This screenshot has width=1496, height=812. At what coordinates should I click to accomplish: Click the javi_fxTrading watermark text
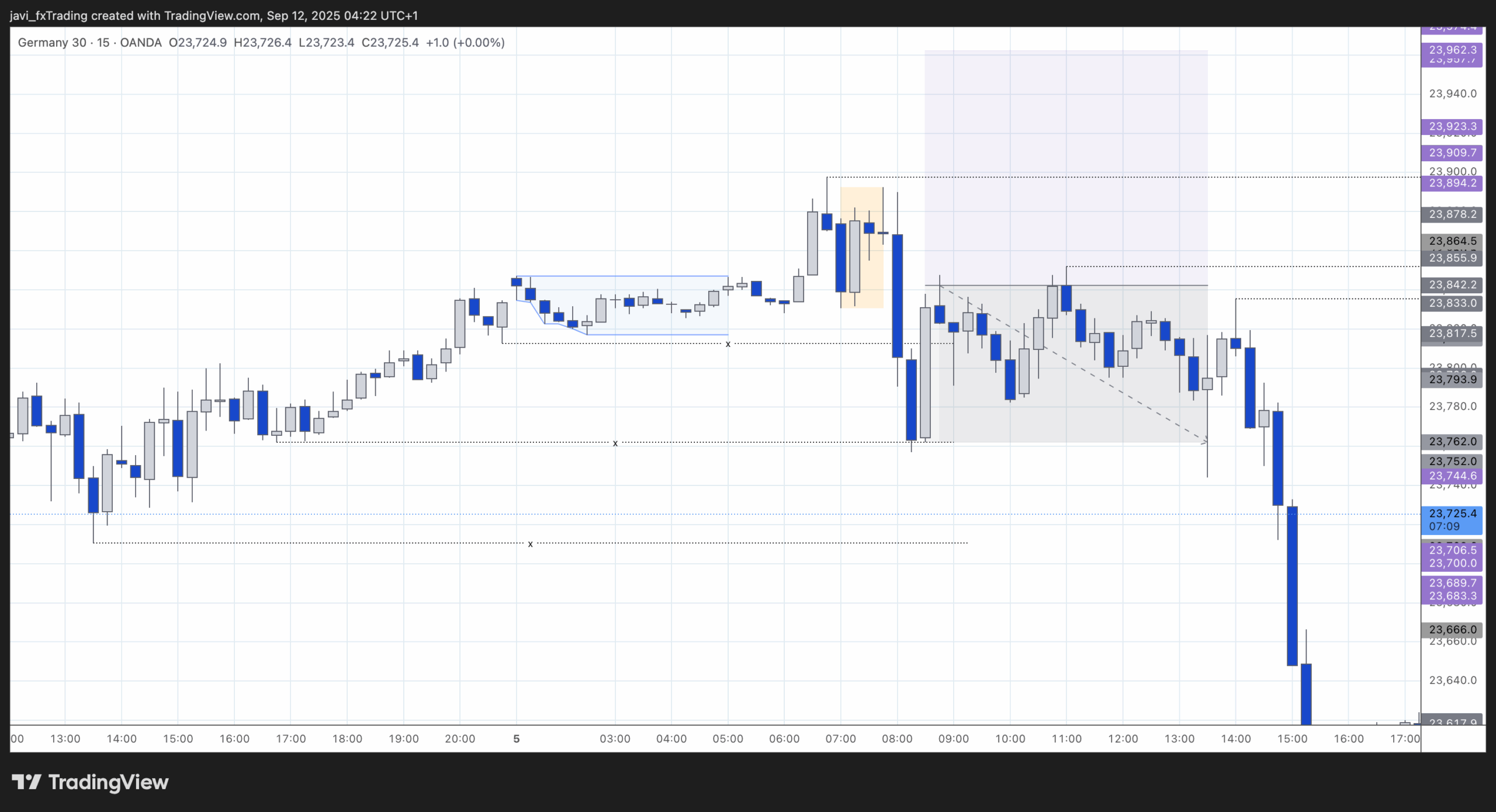[47, 16]
